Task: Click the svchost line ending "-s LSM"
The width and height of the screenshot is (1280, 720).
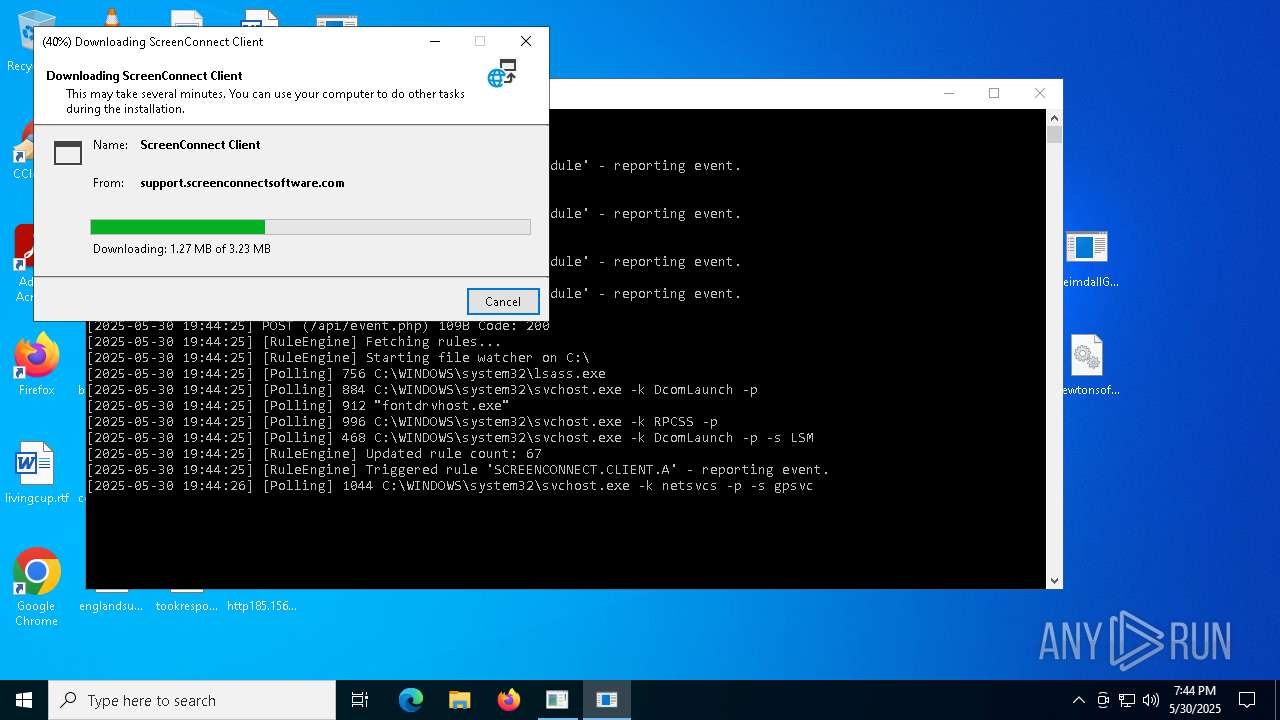Action: (x=450, y=438)
